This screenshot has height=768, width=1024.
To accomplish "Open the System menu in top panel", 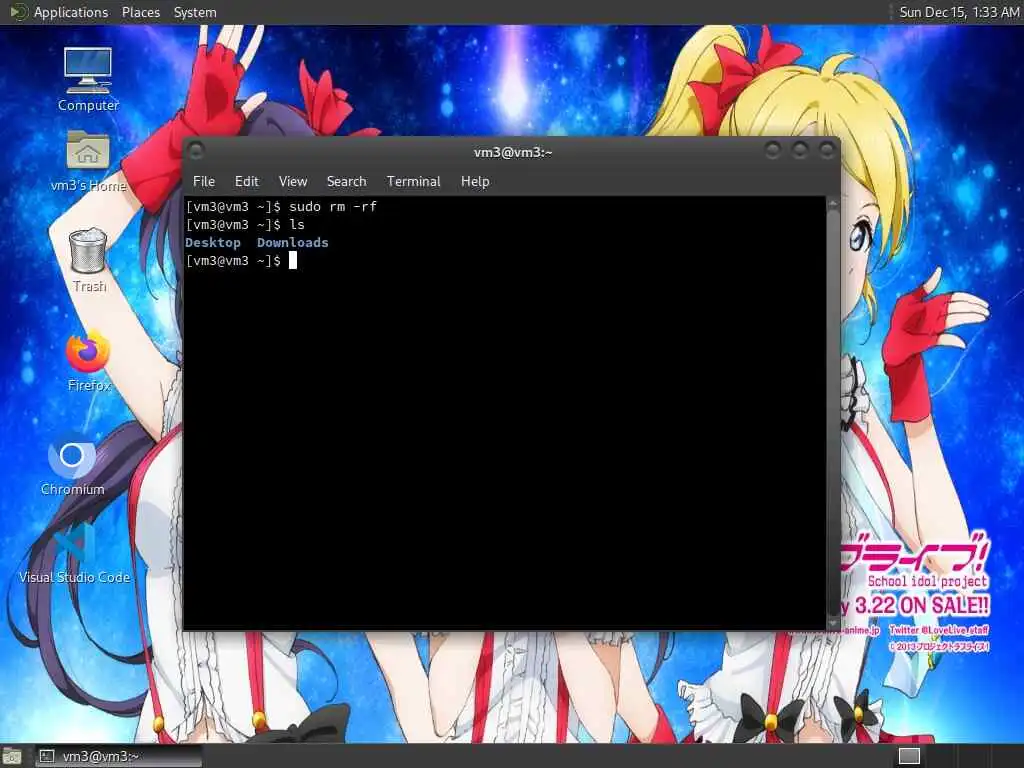I will (195, 12).
